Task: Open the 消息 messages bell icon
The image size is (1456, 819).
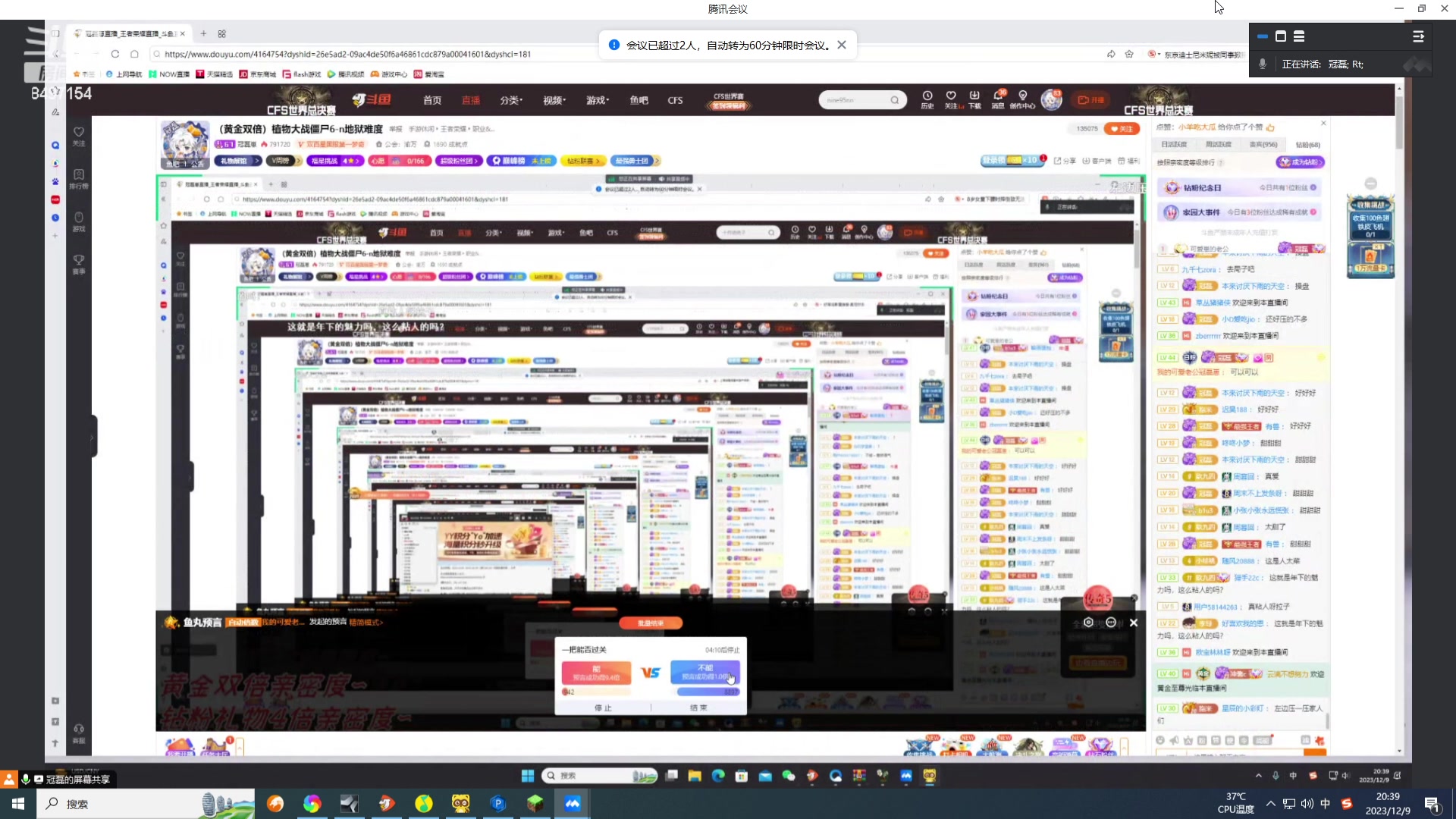Action: coord(998,97)
